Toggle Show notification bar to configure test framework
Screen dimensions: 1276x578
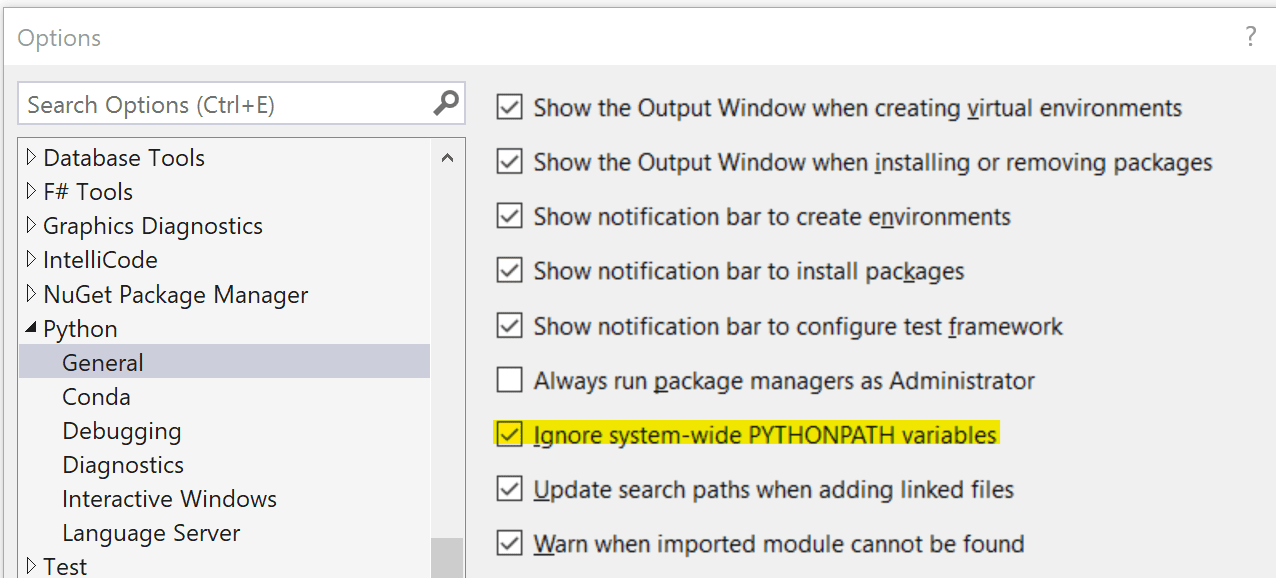[x=509, y=325]
